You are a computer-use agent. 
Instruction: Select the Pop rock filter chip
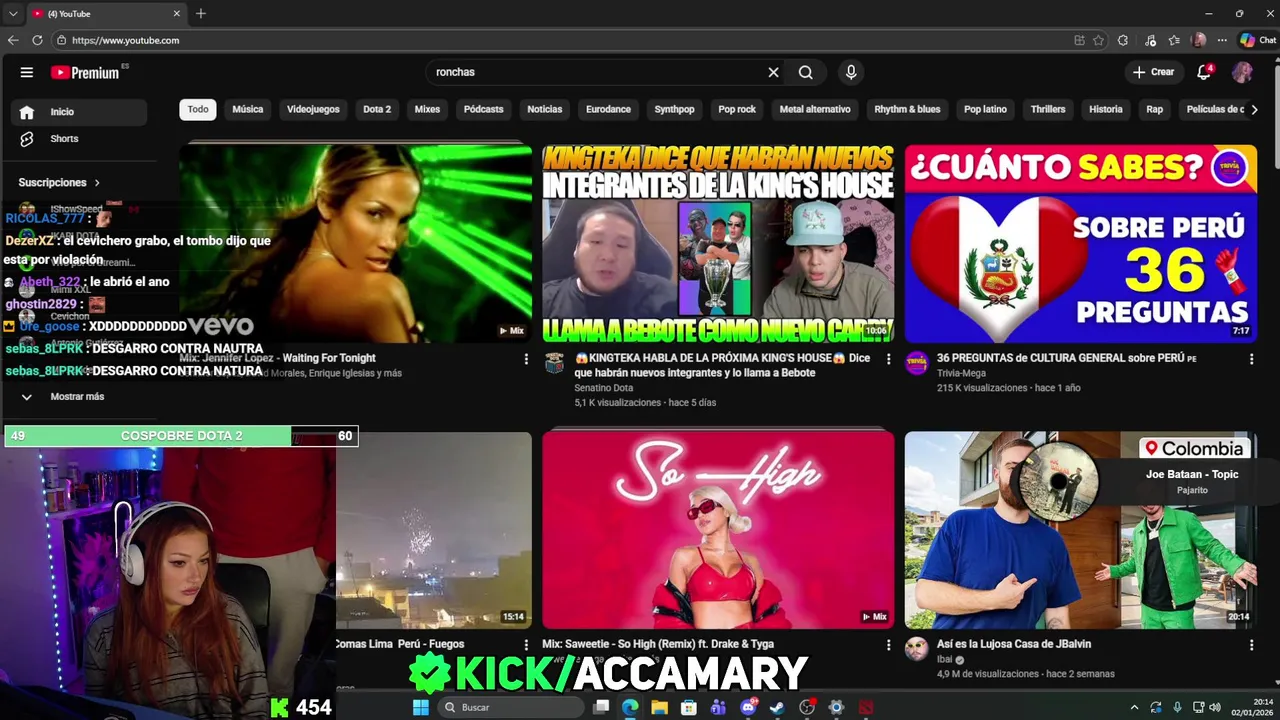pos(737,109)
